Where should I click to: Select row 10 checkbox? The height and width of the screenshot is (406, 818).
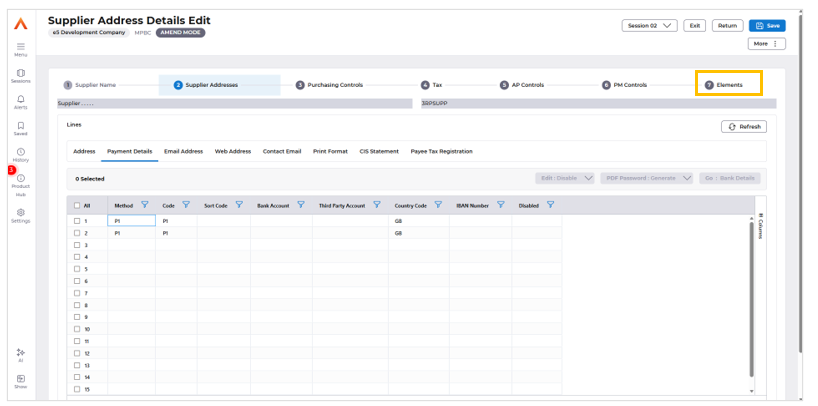(77, 329)
